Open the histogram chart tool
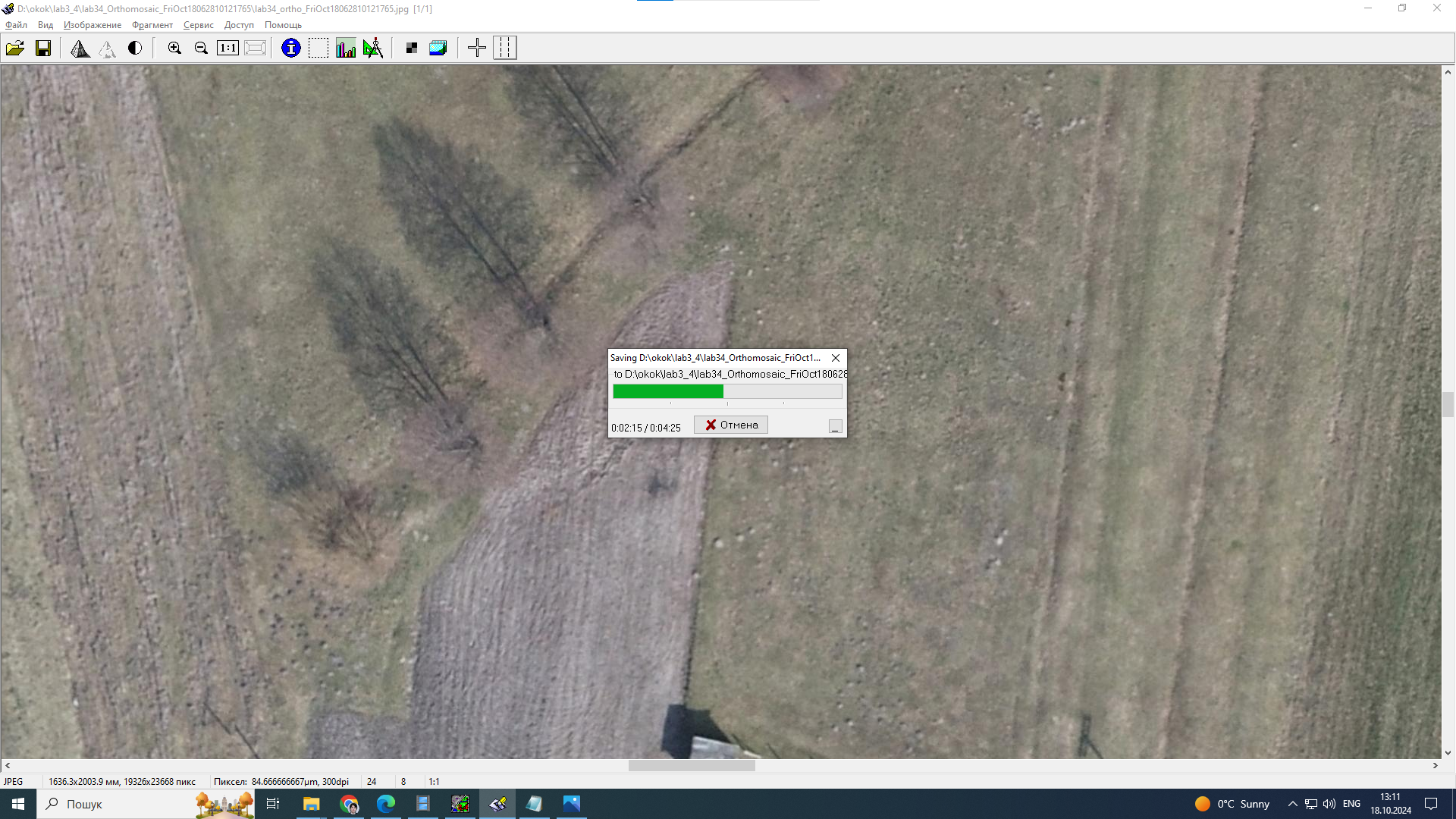Viewport: 1456px width, 819px height. [346, 49]
